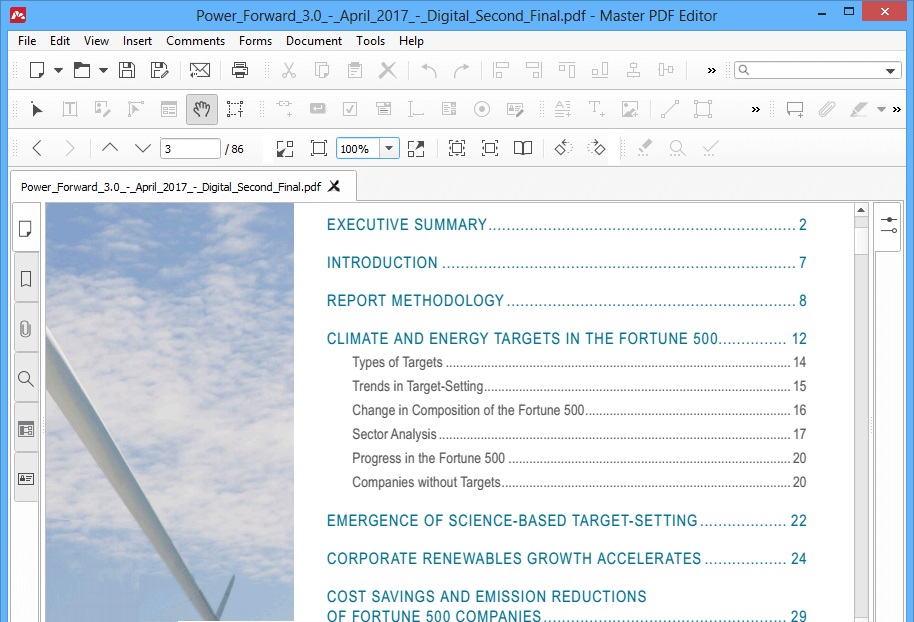The height and width of the screenshot is (622, 914).
Task: Open the search box dropdown arrow
Action: (890, 71)
